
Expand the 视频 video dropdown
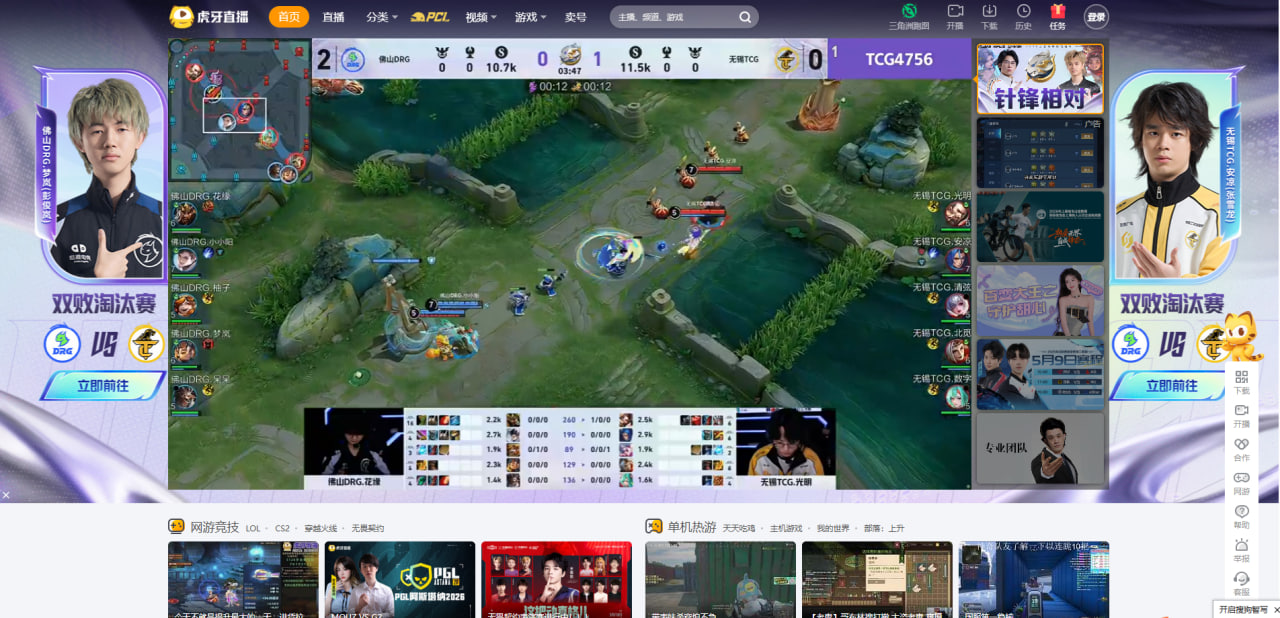482,17
